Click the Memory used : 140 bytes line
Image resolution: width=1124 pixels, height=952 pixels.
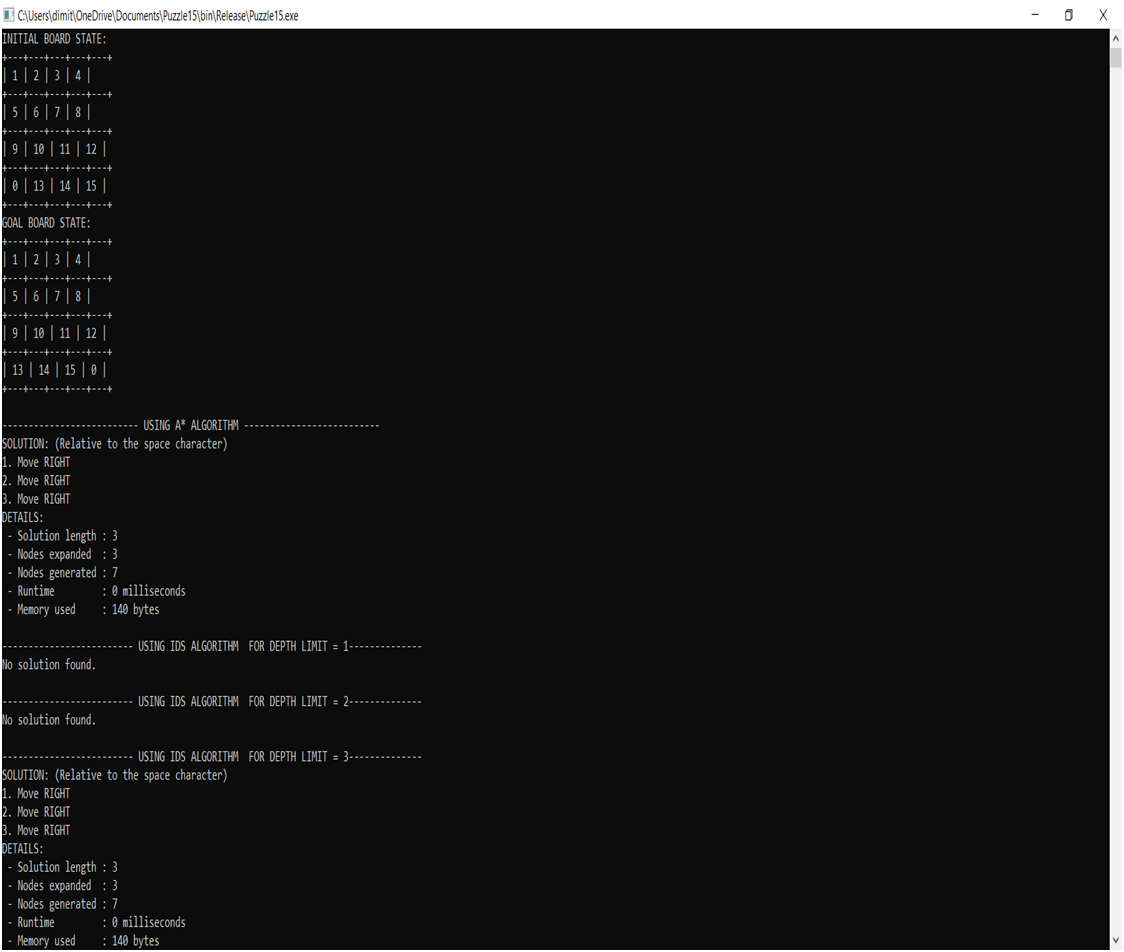pyautogui.click(x=83, y=609)
